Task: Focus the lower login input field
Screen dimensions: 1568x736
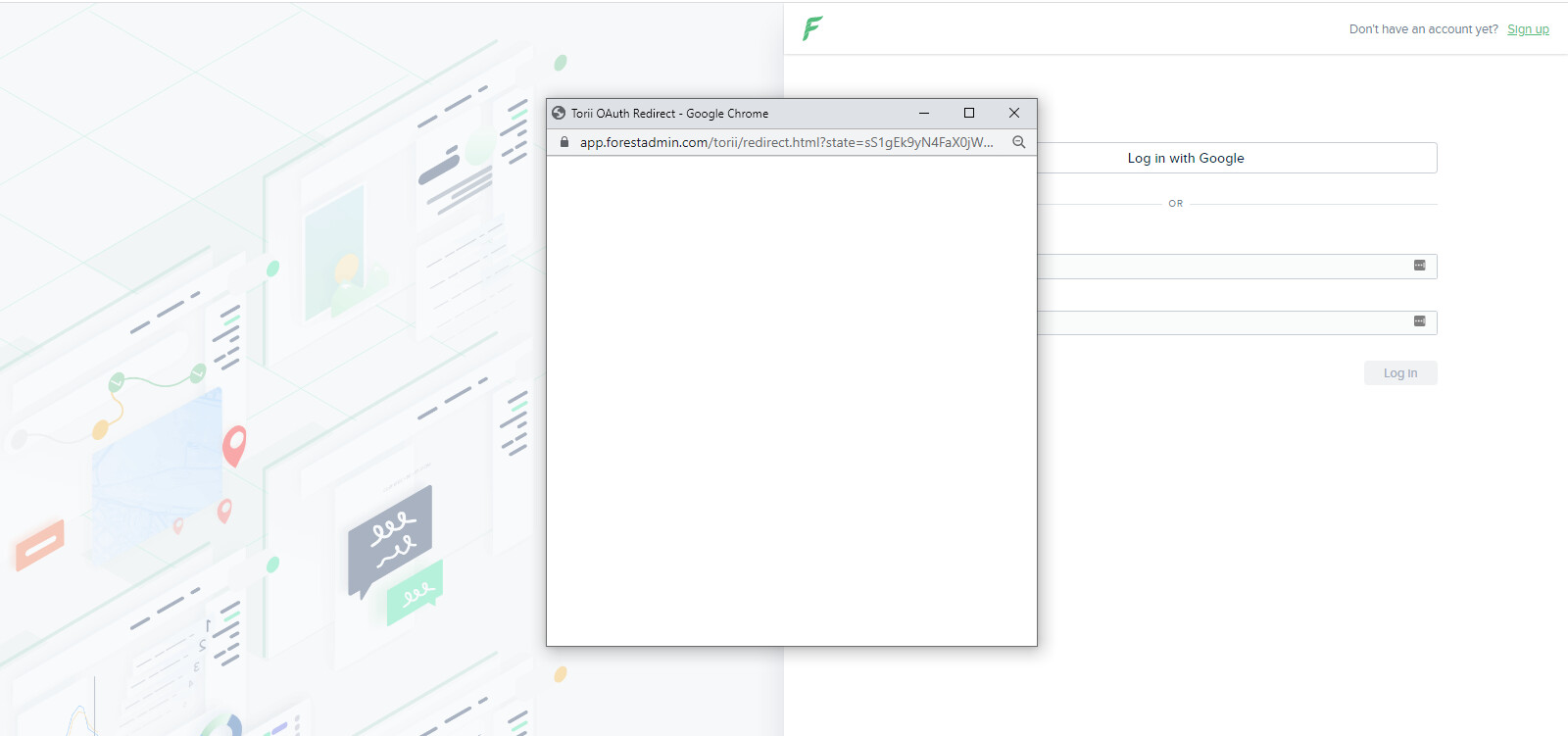Action: coord(1237,322)
